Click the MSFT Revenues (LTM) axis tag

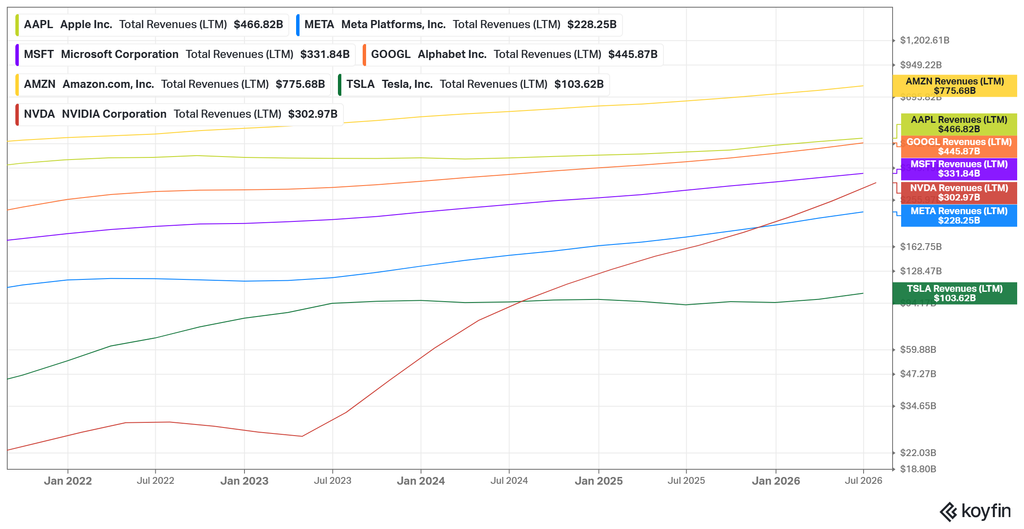tap(959, 169)
